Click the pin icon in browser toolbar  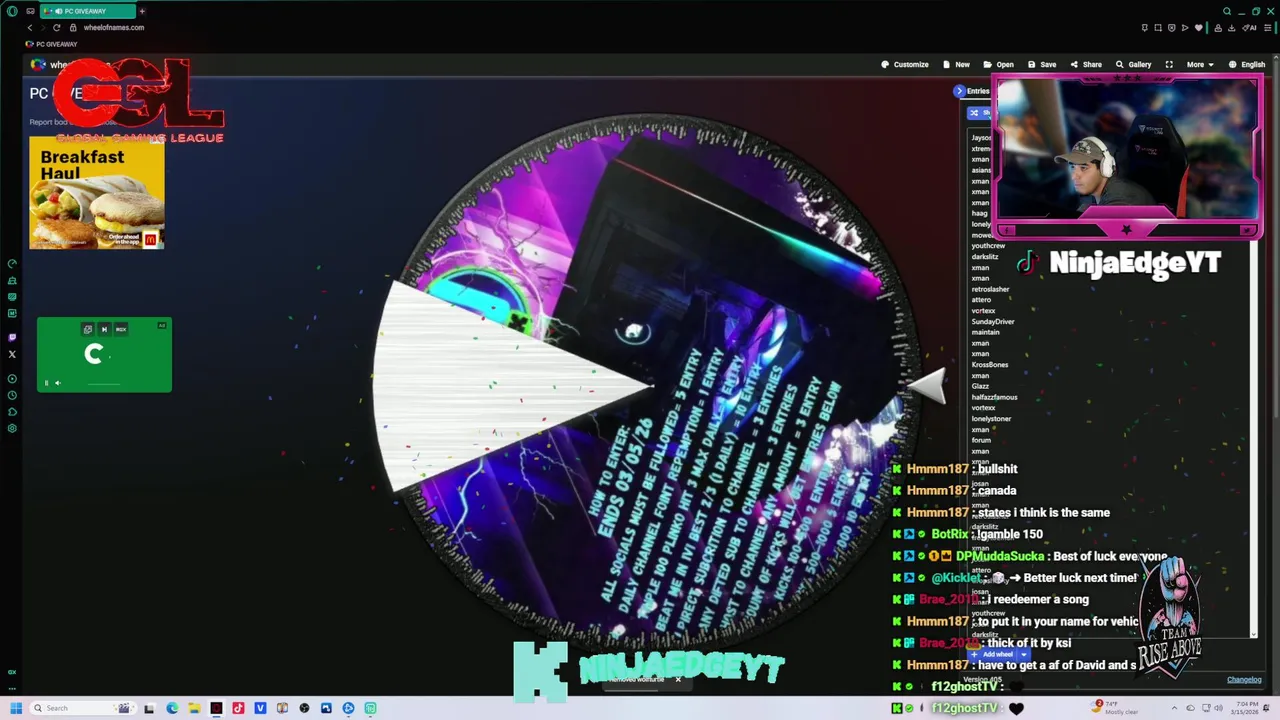[1145, 28]
